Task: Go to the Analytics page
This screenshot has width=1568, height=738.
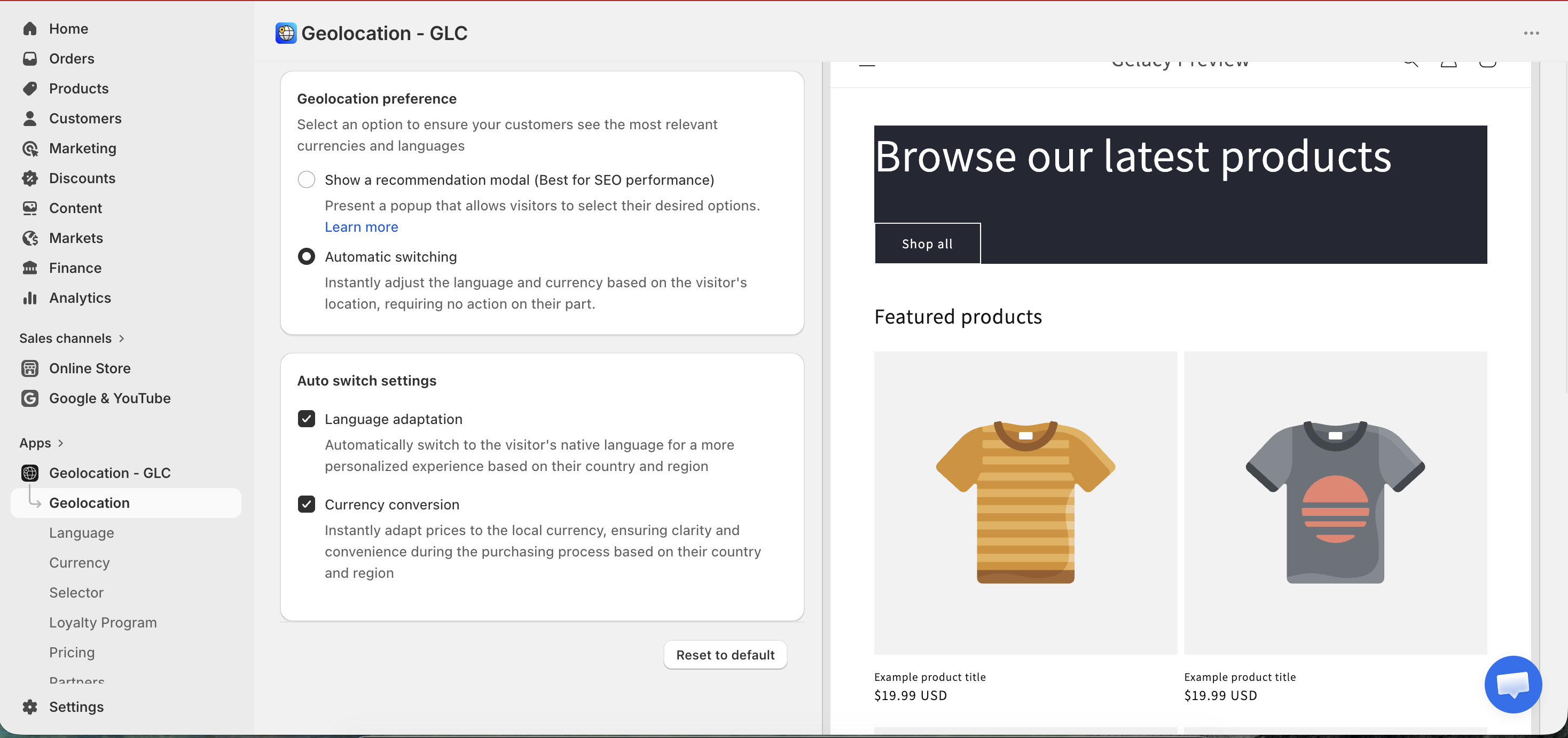Action: pyautogui.click(x=80, y=297)
